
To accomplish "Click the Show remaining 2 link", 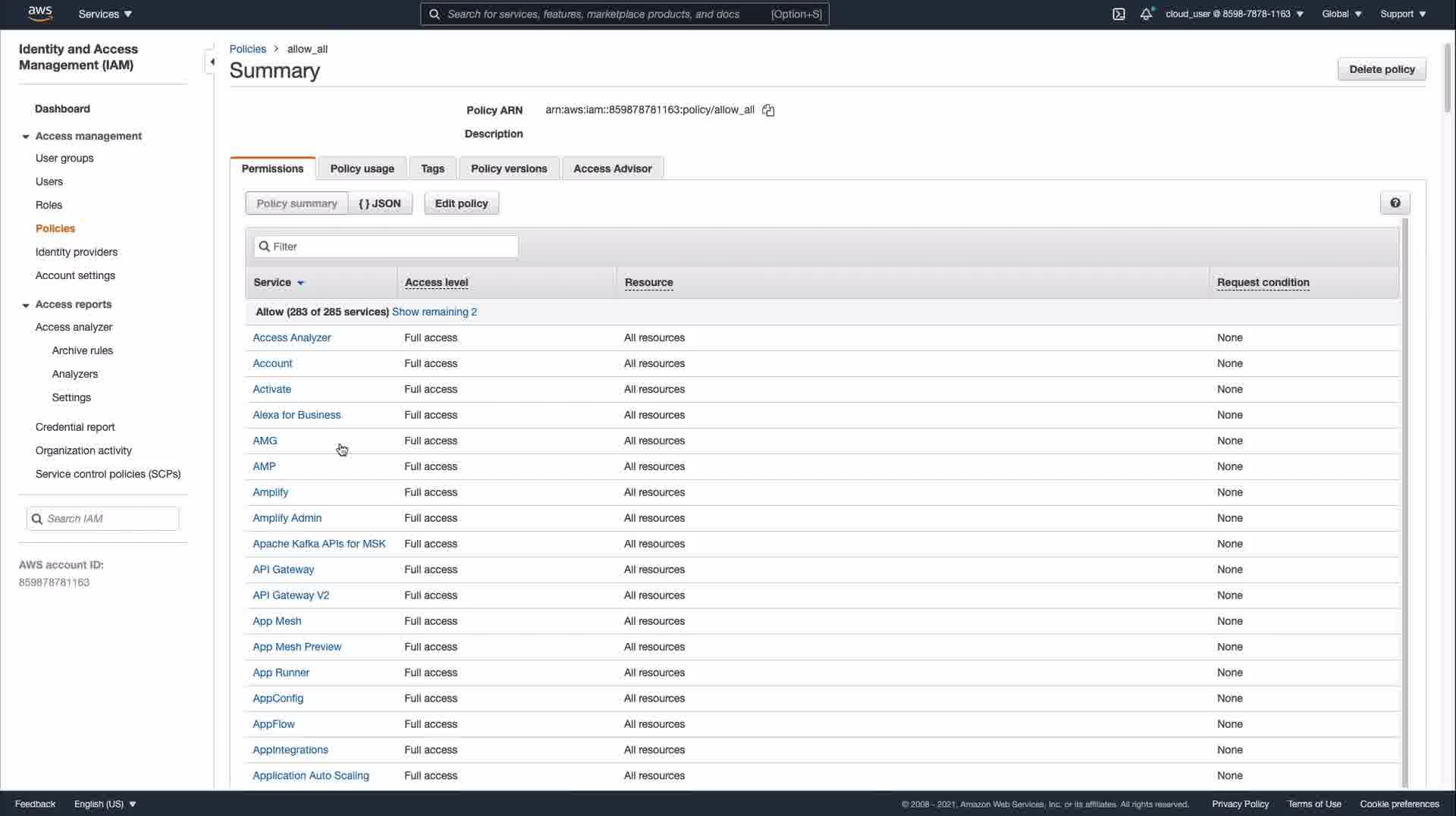I will [435, 312].
